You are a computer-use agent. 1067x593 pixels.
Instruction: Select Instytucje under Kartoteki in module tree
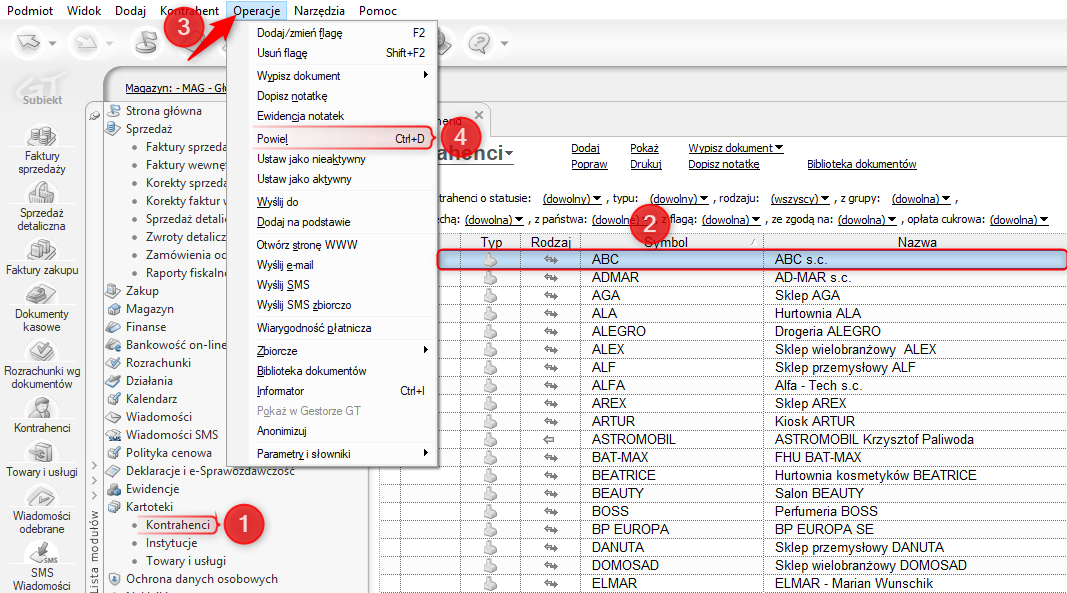click(171, 543)
